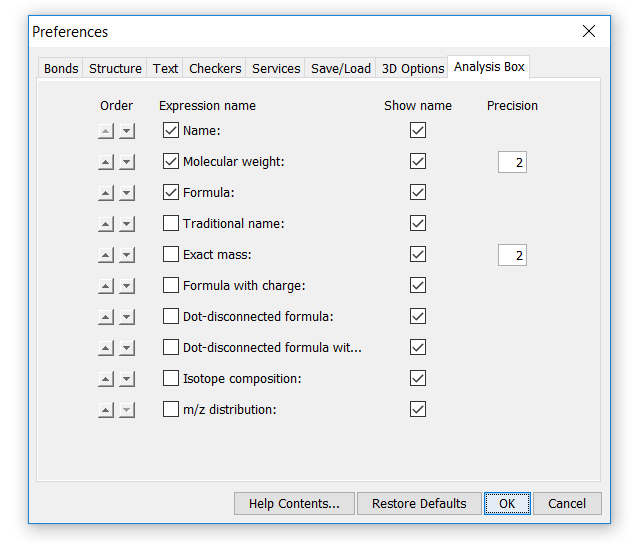Open Help Contents

click(294, 503)
